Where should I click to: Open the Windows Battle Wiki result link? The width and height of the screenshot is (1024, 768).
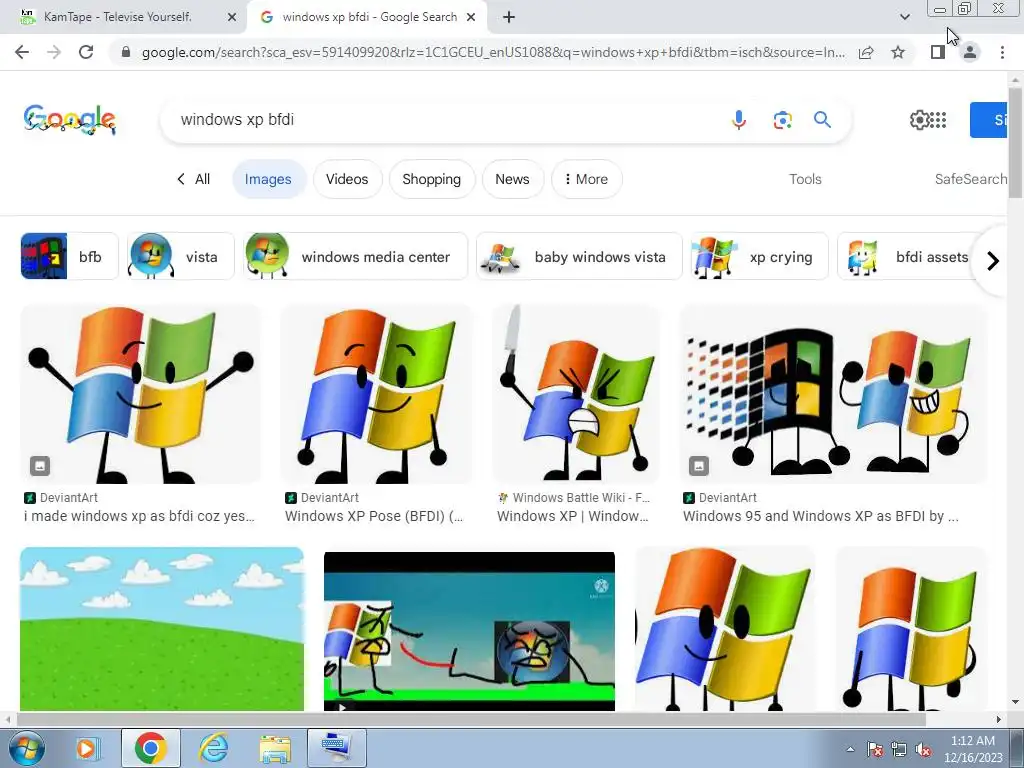[x=573, y=516]
